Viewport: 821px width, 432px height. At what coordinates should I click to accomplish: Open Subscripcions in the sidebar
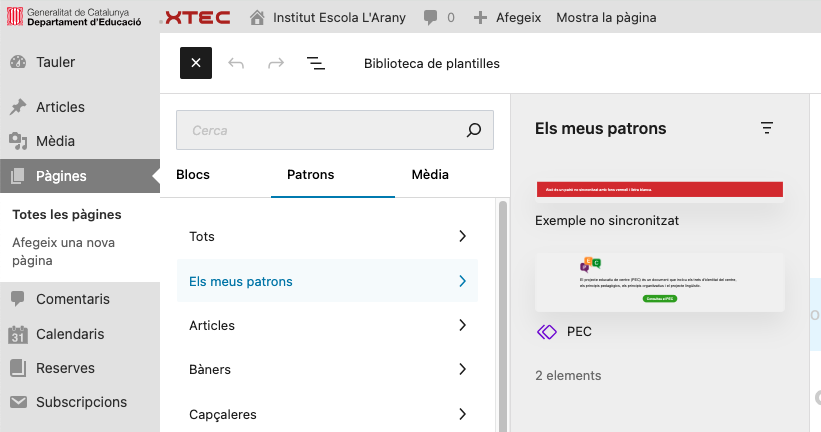(80, 402)
